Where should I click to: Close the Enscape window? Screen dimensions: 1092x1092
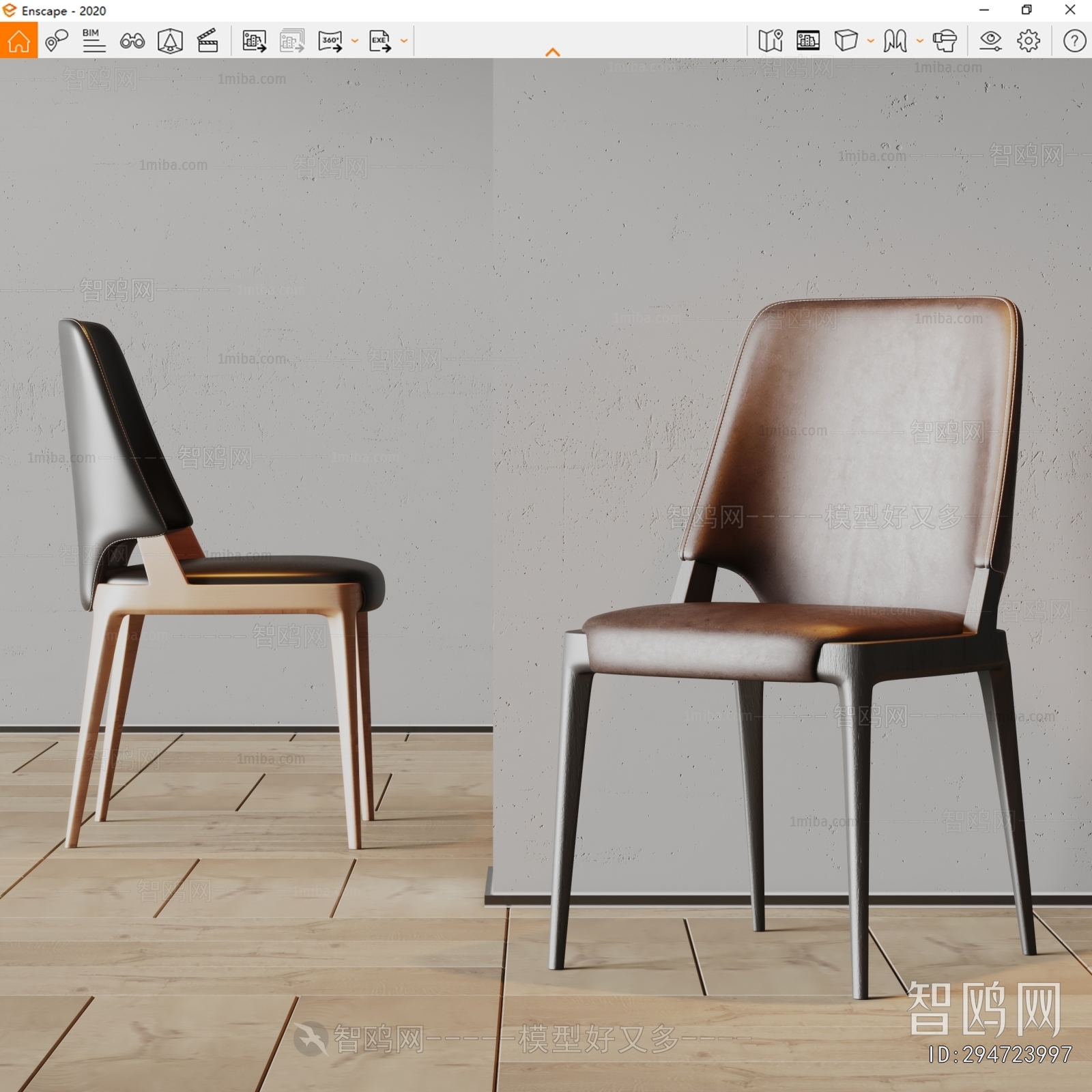click(1070, 10)
